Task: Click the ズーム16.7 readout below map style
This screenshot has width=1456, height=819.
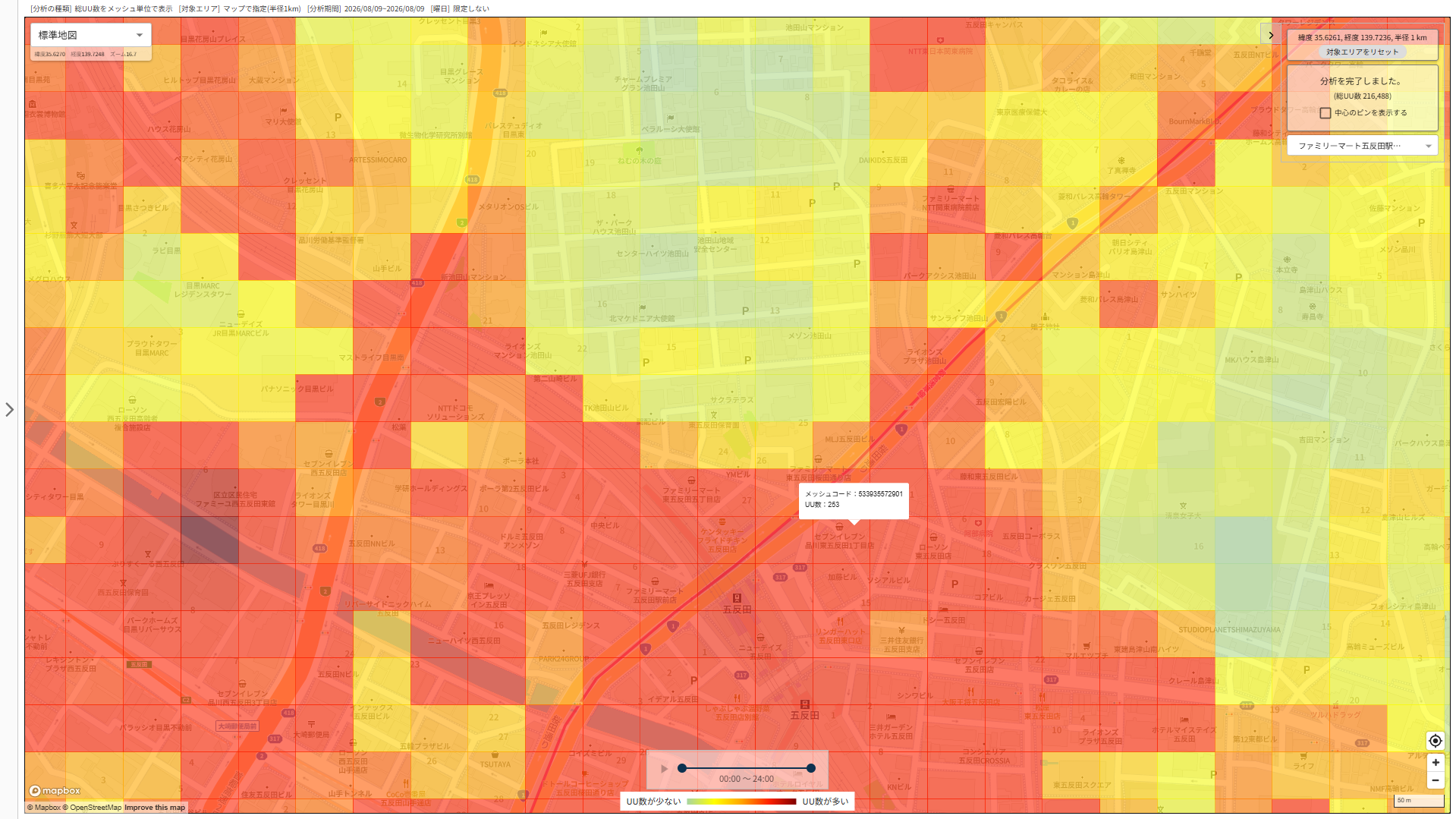Action: tap(124, 55)
